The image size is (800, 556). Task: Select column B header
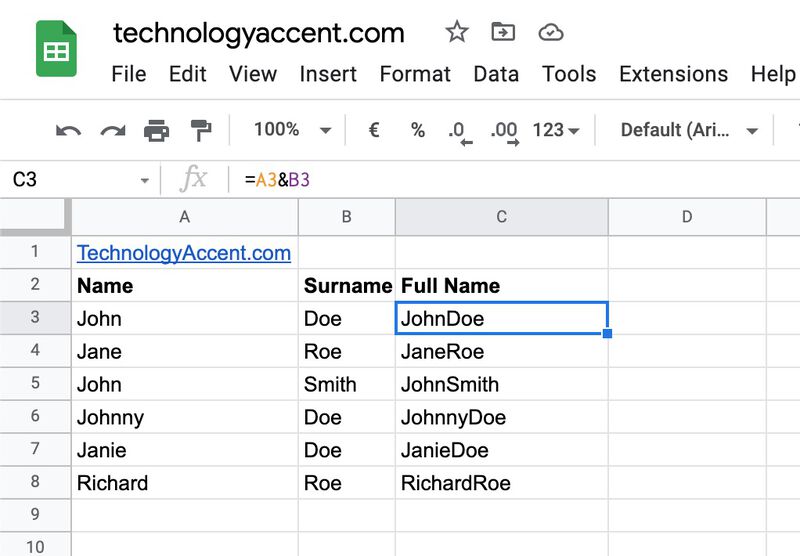coord(346,217)
